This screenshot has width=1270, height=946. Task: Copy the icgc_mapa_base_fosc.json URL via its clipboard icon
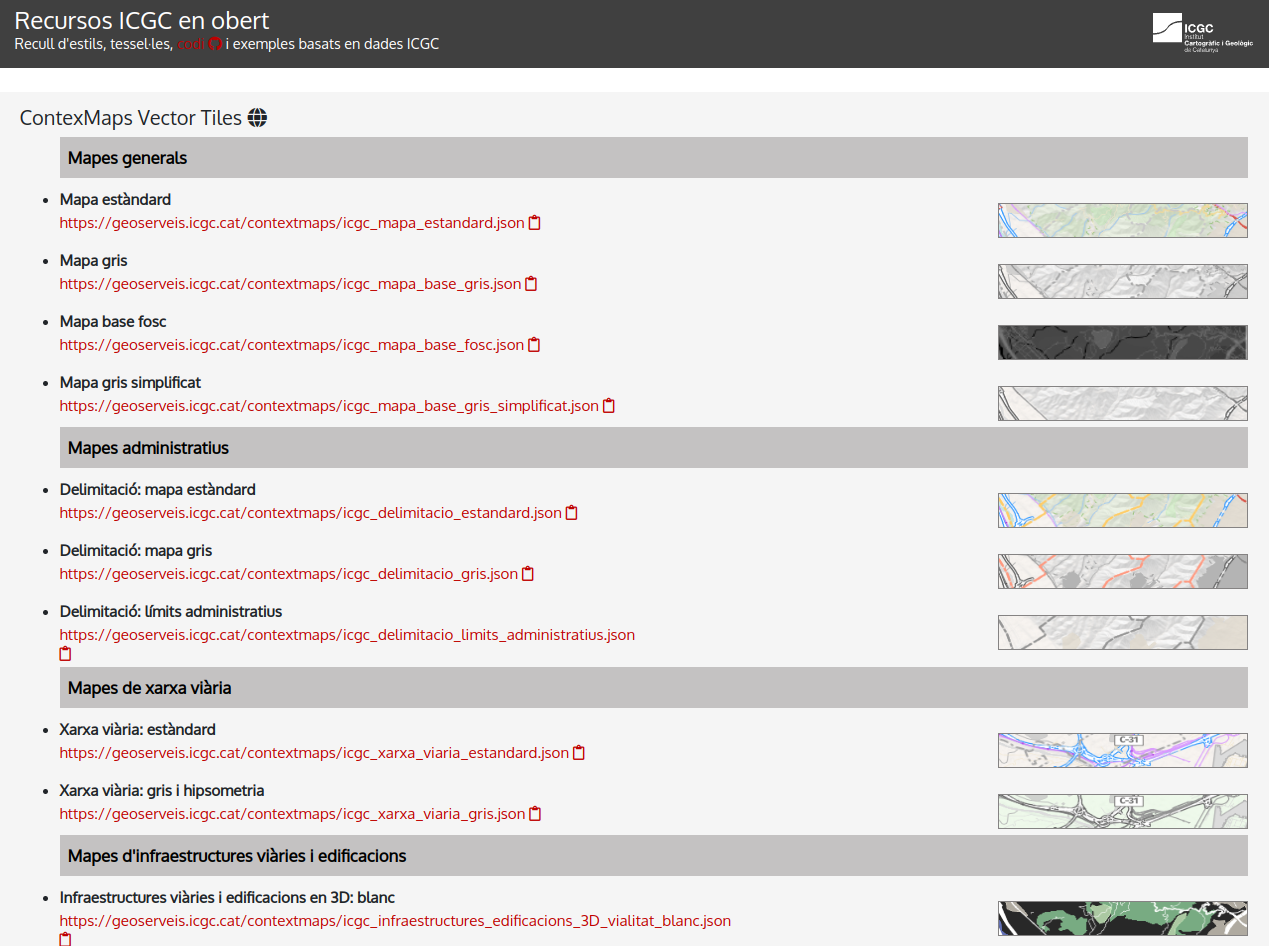pyautogui.click(x=534, y=345)
